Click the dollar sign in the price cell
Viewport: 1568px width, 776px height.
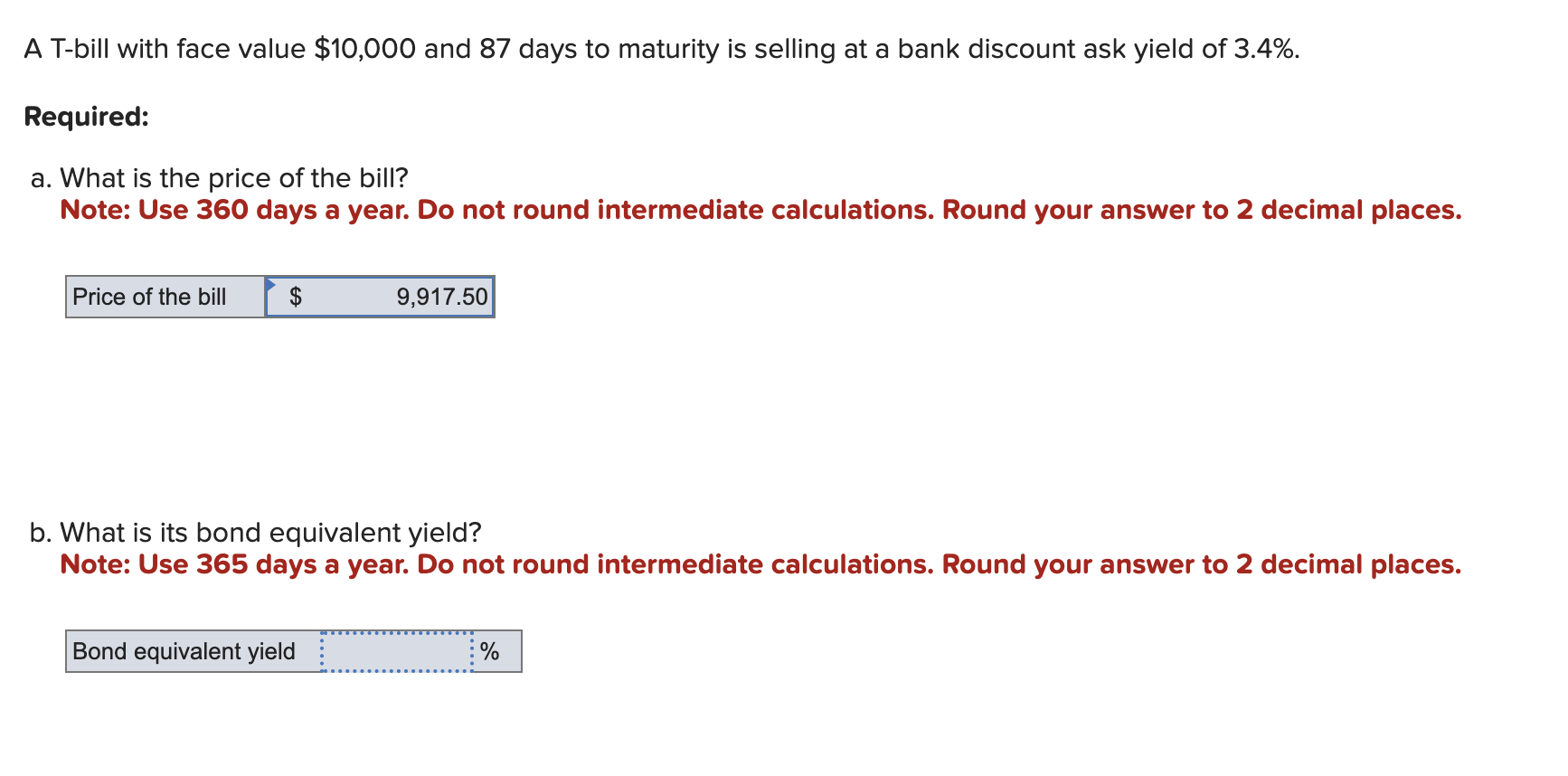(x=295, y=297)
